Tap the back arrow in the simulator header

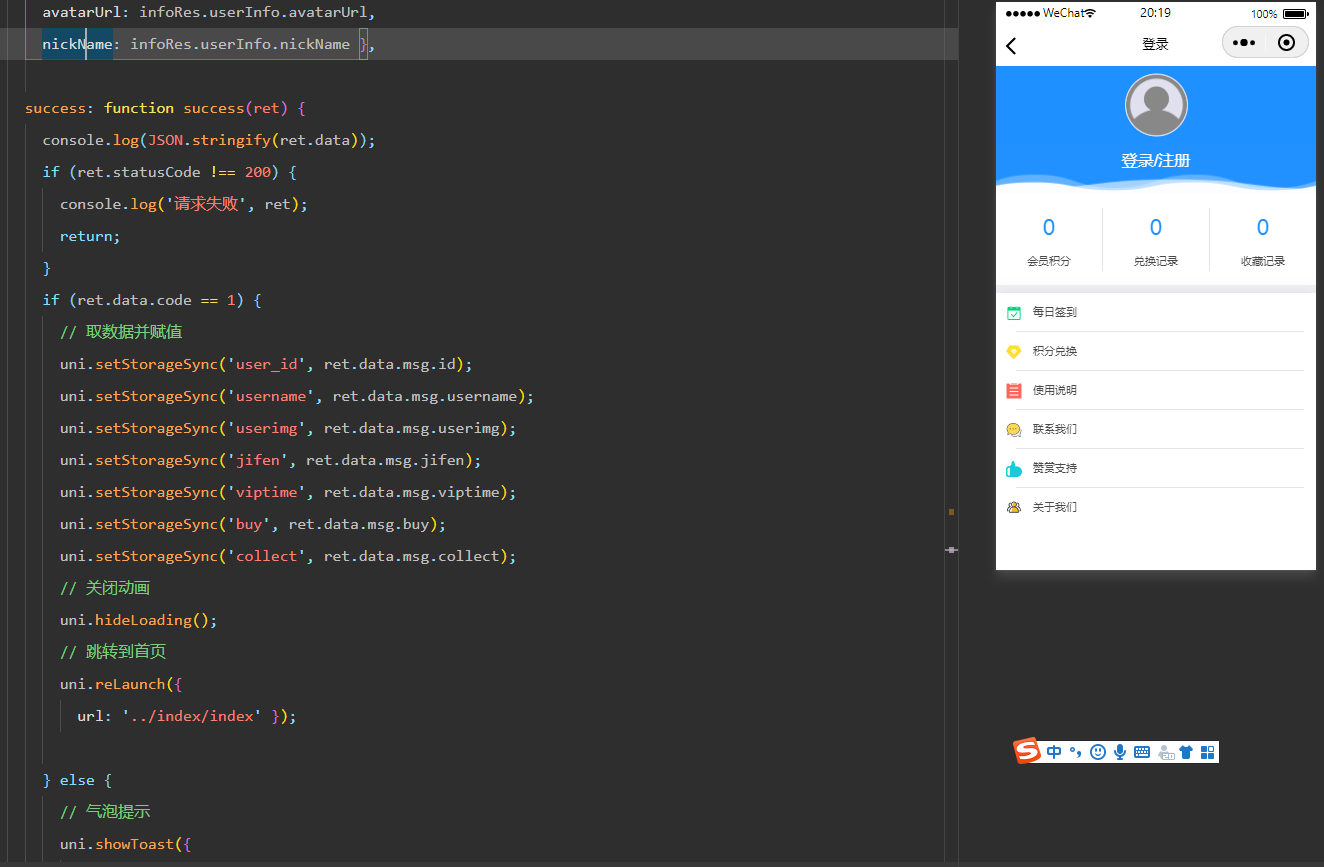click(x=1011, y=45)
